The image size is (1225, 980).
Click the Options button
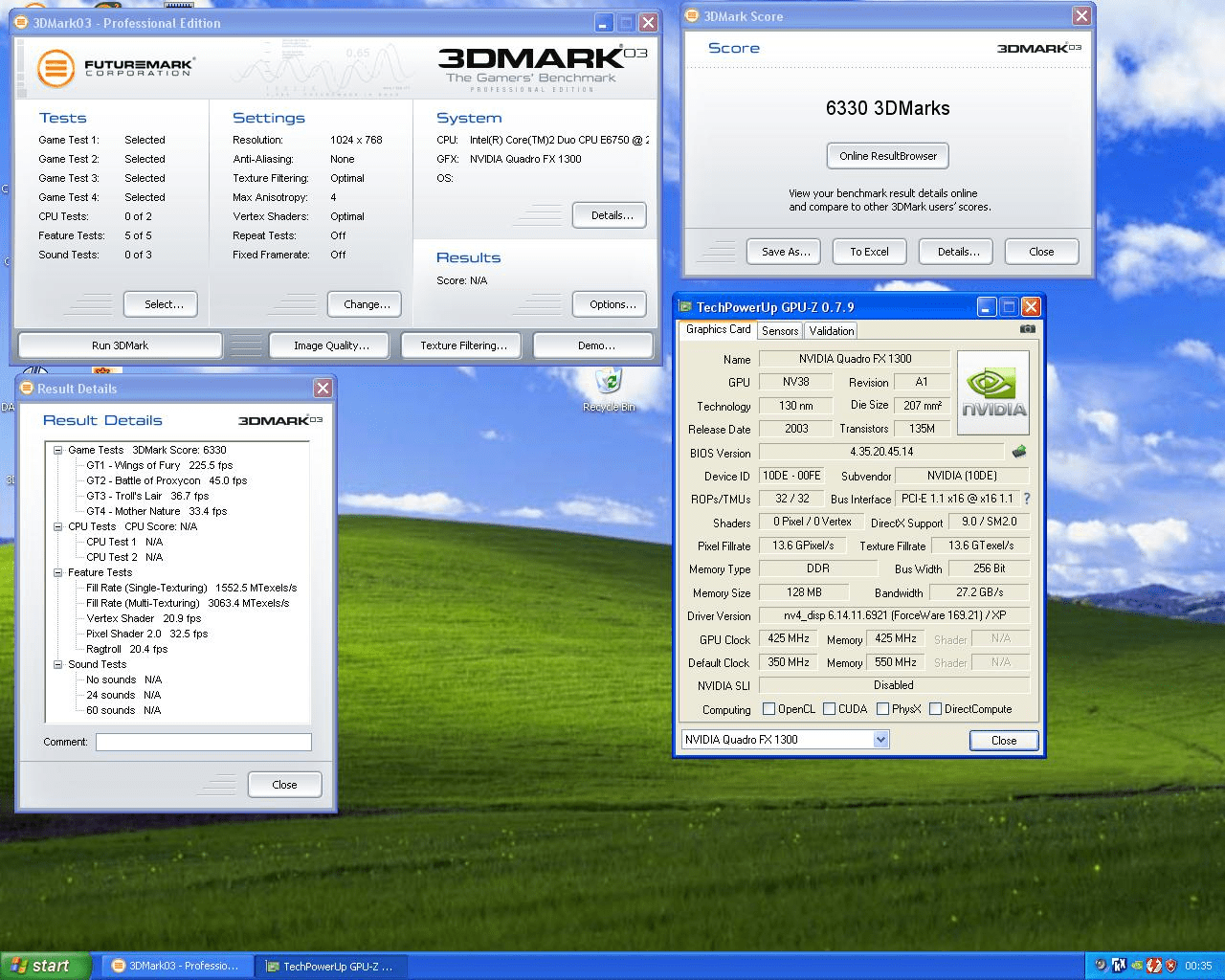coord(610,304)
